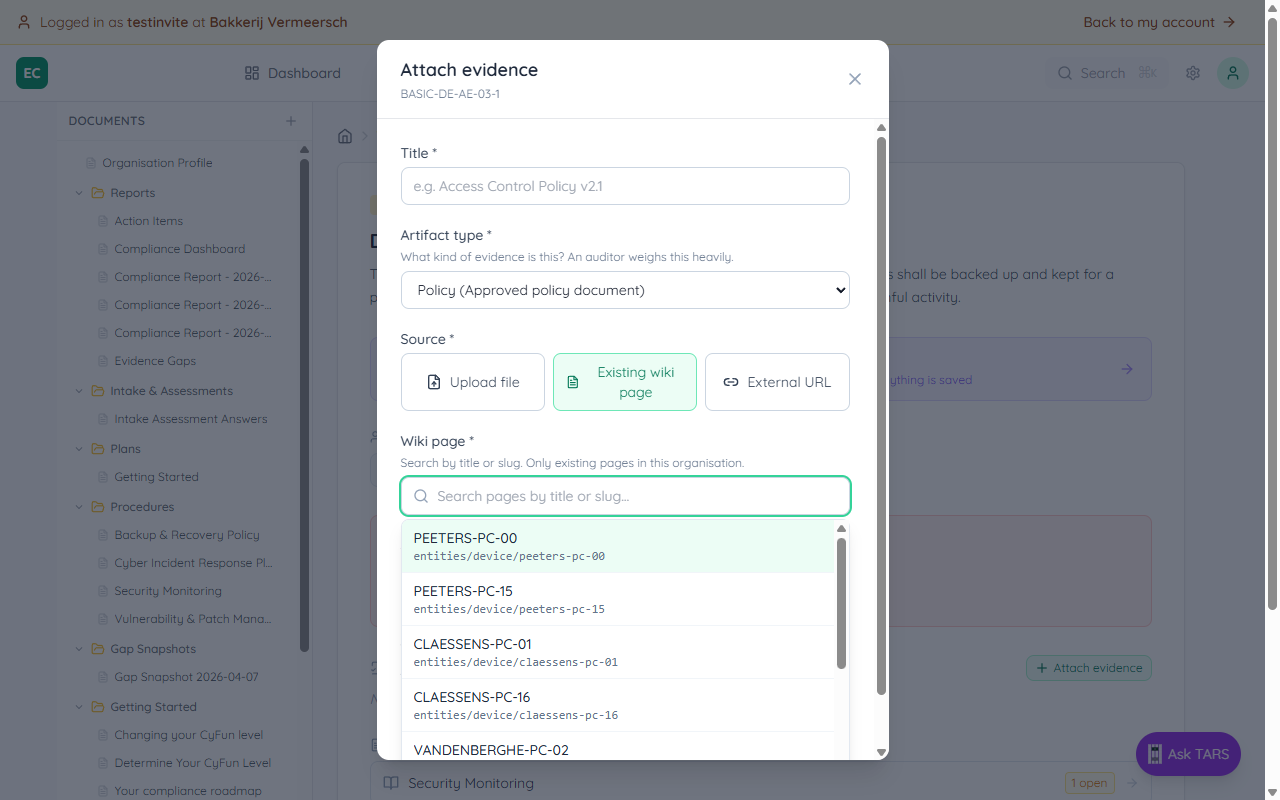Click the book icon beside Security Monitoring

pos(391,783)
